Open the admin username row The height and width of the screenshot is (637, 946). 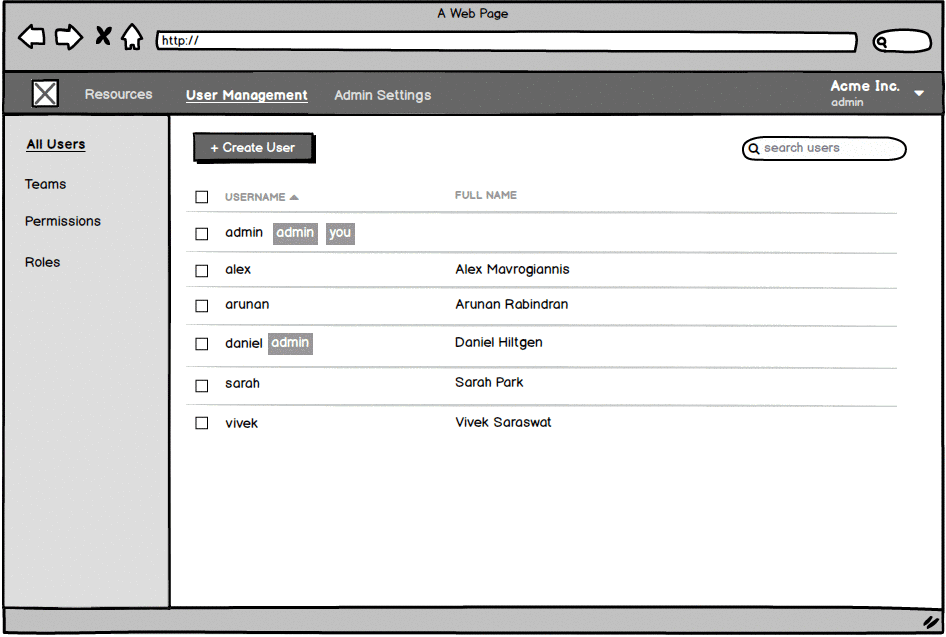click(x=244, y=233)
